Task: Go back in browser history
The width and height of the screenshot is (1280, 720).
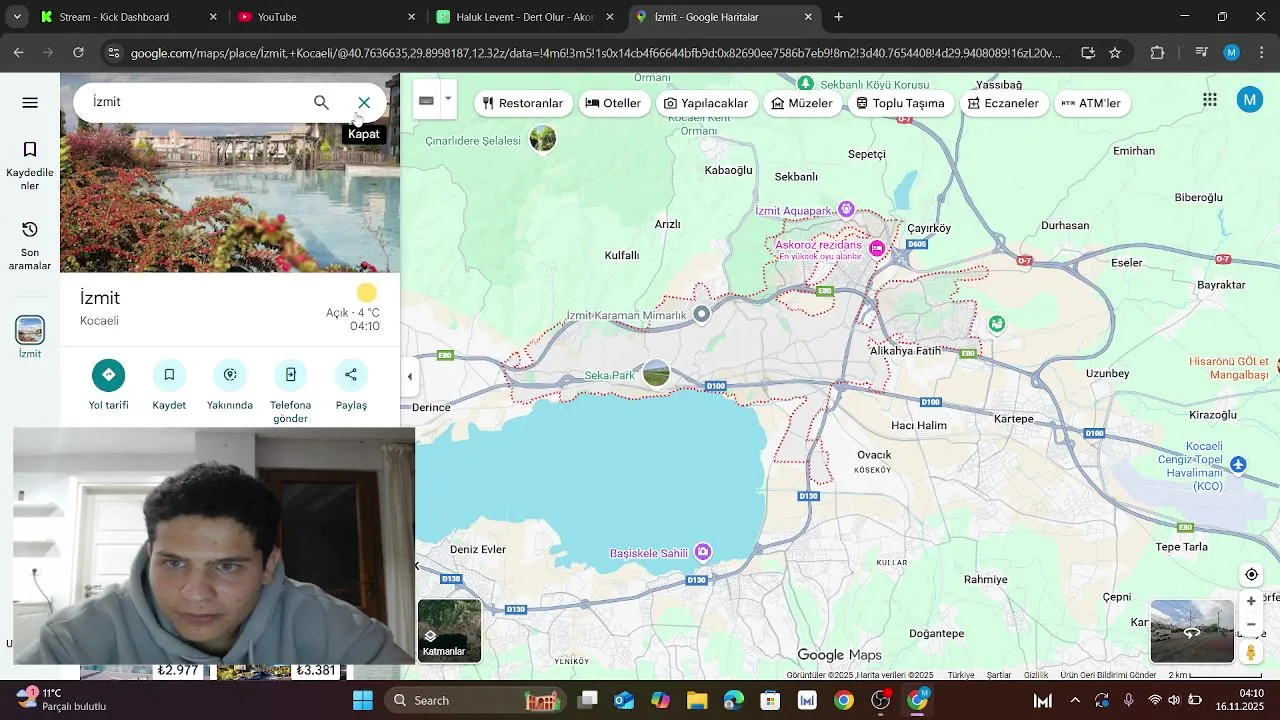Action: (x=19, y=53)
